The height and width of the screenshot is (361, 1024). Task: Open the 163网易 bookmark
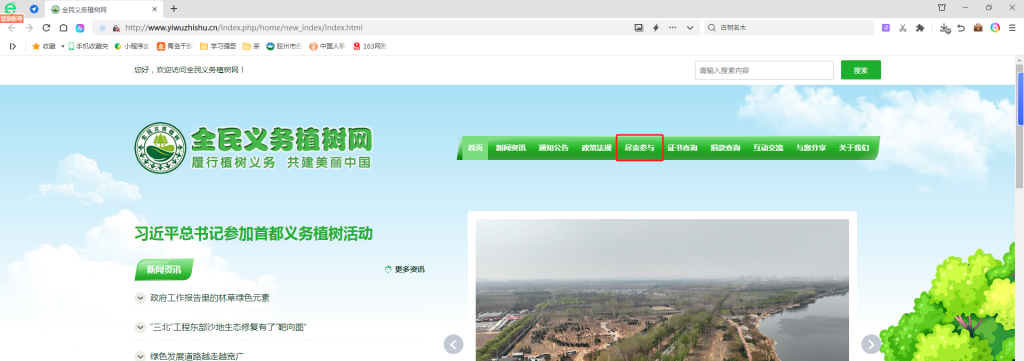click(x=370, y=46)
